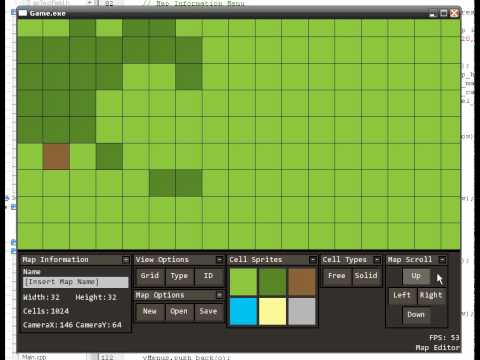Image resolution: width=480 pixels, height=360 pixels.
Task: Collapse the Map Information panel
Action: pos(126,260)
